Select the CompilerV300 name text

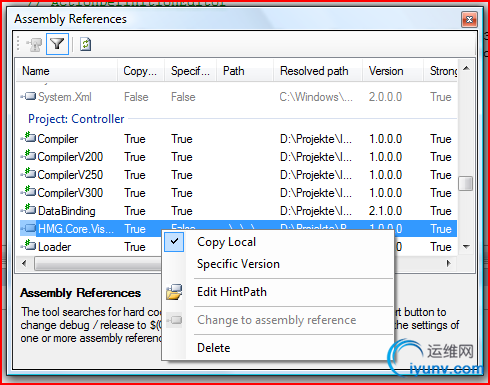[x=70, y=193]
